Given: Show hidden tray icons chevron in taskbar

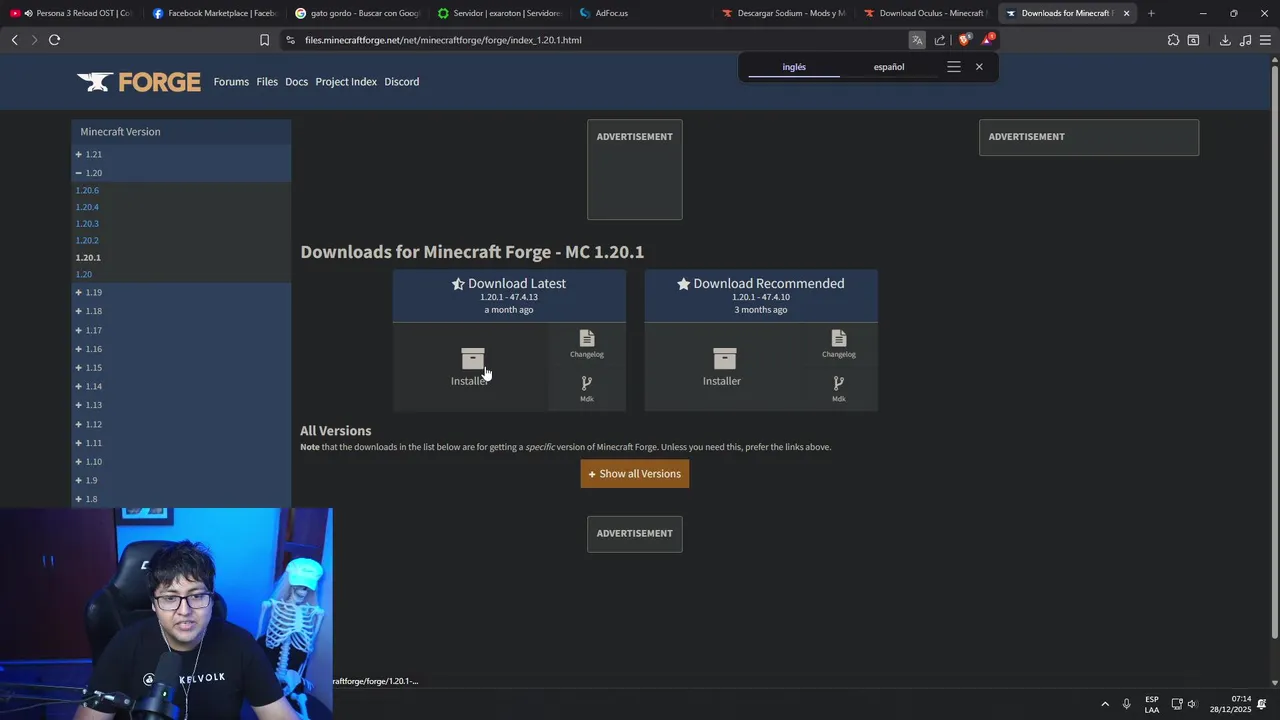Looking at the screenshot, I should 1105,704.
